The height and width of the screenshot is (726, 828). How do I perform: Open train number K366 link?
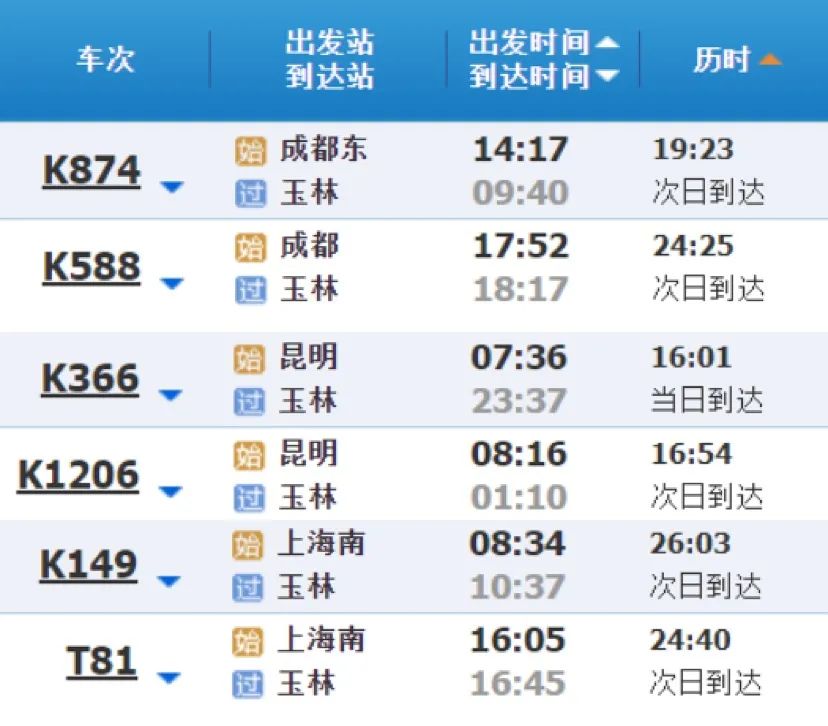pyautogui.click(x=90, y=378)
